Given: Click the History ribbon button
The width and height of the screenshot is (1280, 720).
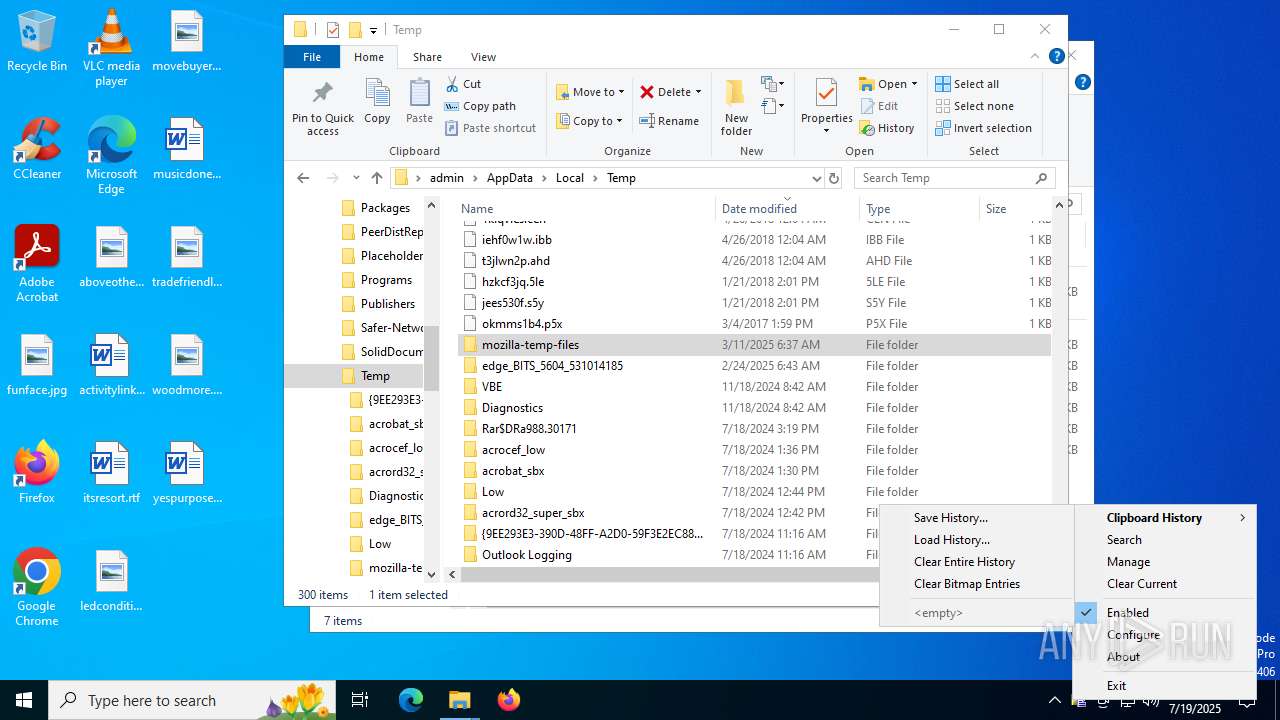Looking at the screenshot, I should pyautogui.click(x=887, y=128).
